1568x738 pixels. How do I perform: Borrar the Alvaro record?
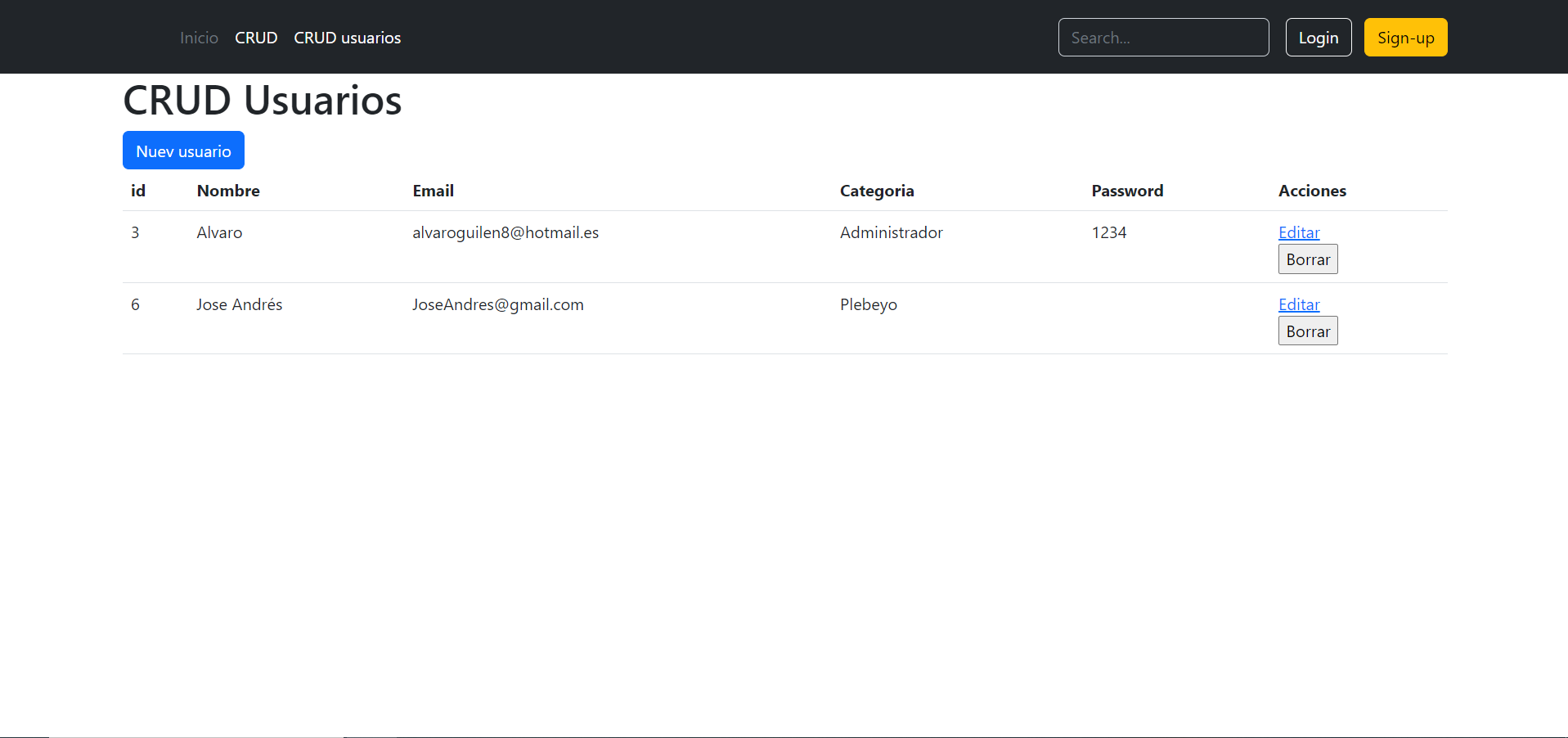pos(1307,259)
